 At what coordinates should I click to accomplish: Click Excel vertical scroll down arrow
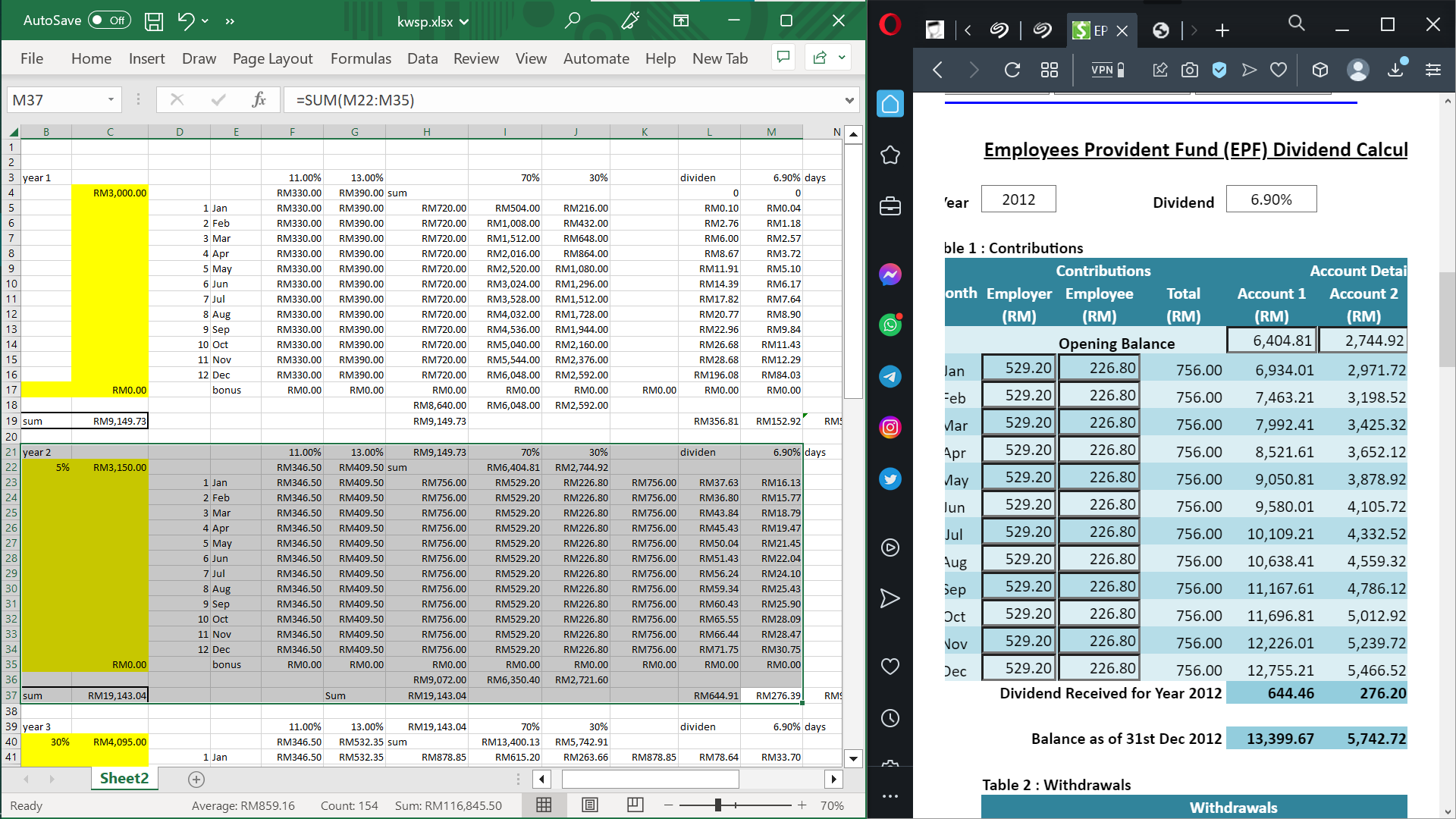853,758
